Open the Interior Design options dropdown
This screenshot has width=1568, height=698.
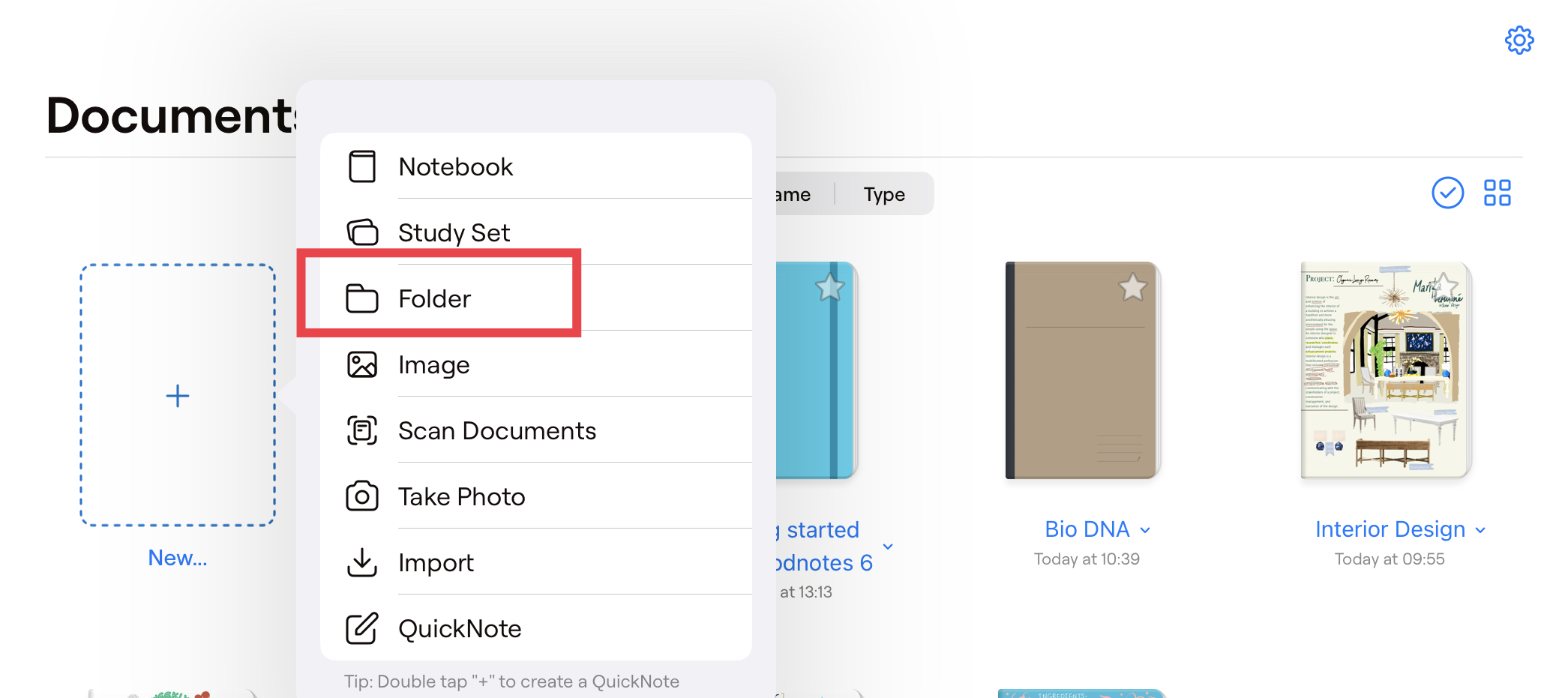[1479, 529]
